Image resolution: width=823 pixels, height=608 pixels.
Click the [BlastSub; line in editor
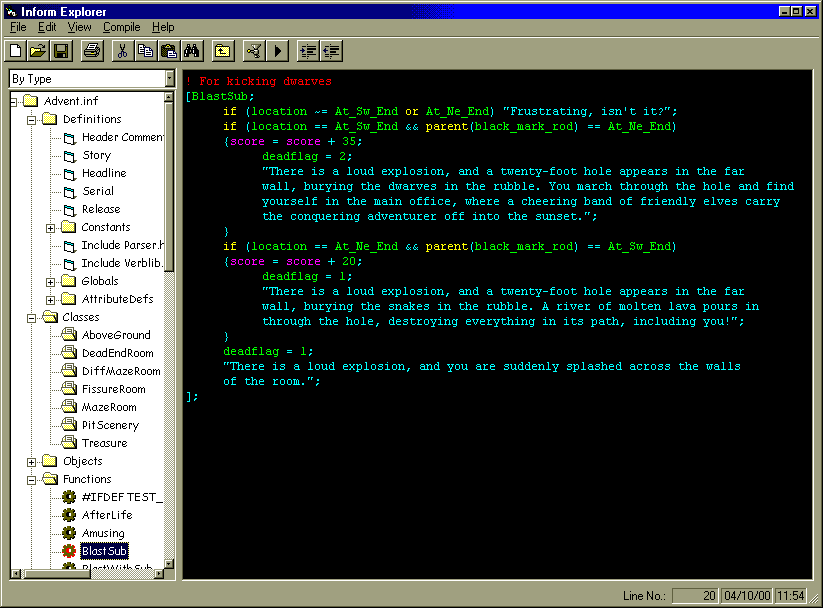[x=220, y=97]
